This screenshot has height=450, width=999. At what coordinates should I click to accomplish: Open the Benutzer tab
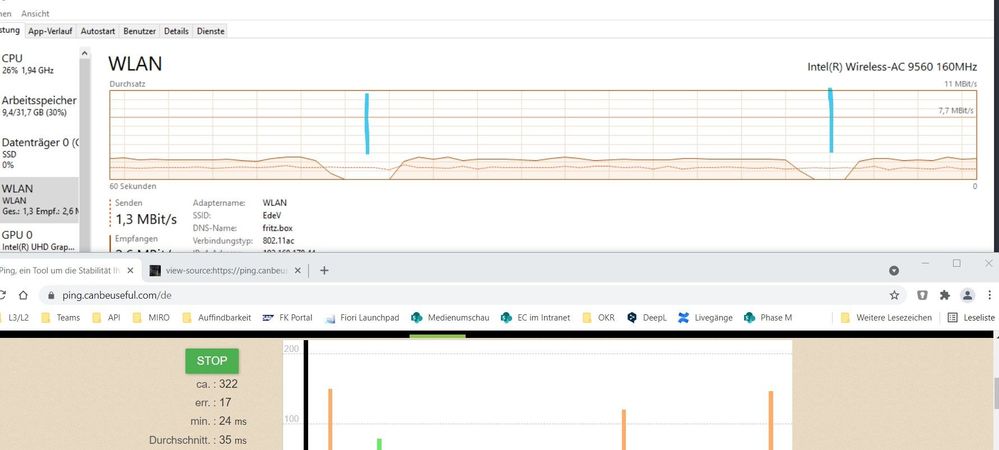tap(140, 31)
